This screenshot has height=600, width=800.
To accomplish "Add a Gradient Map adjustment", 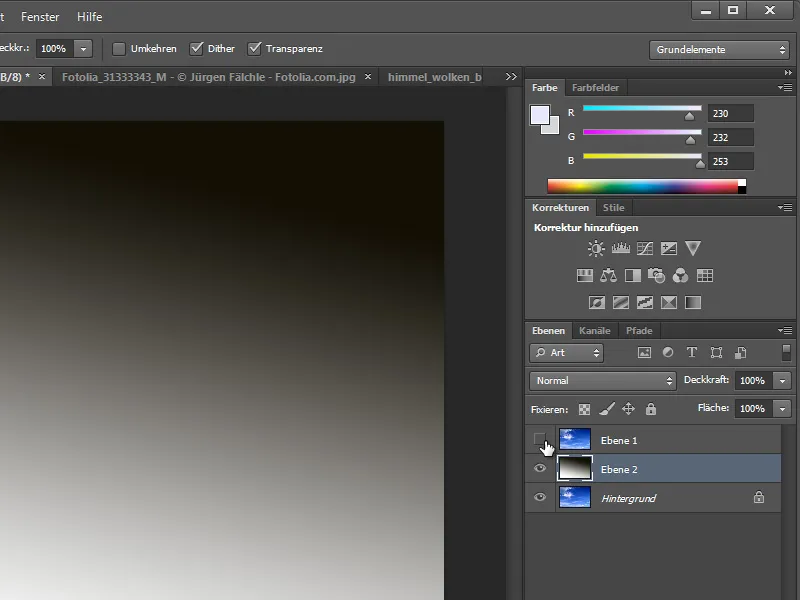I will click(692, 303).
